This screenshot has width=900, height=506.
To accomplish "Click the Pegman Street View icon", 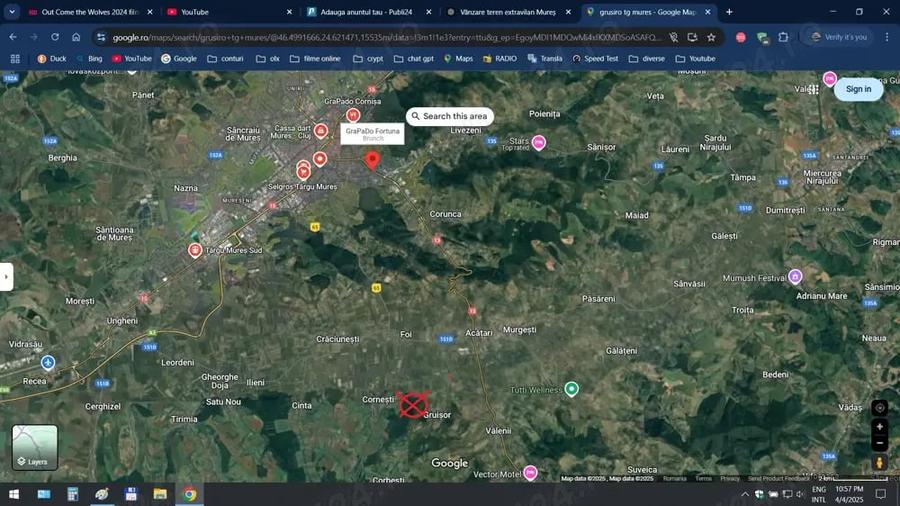I will [x=879, y=462].
